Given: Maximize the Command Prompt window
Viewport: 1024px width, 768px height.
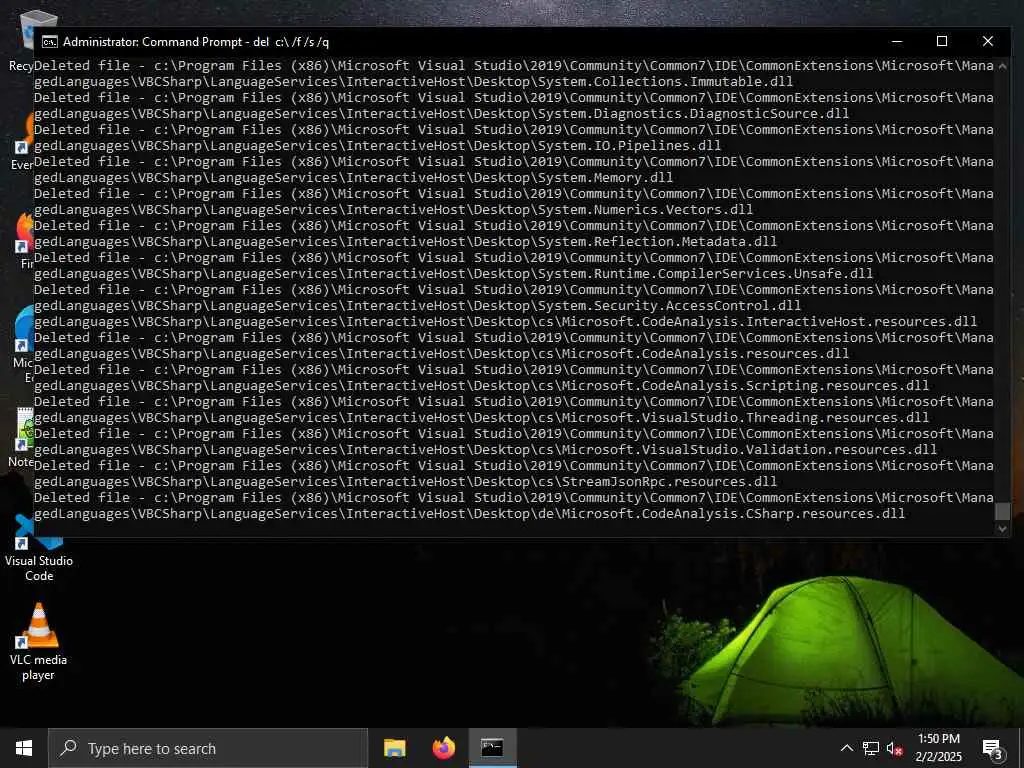Looking at the screenshot, I should (942, 41).
